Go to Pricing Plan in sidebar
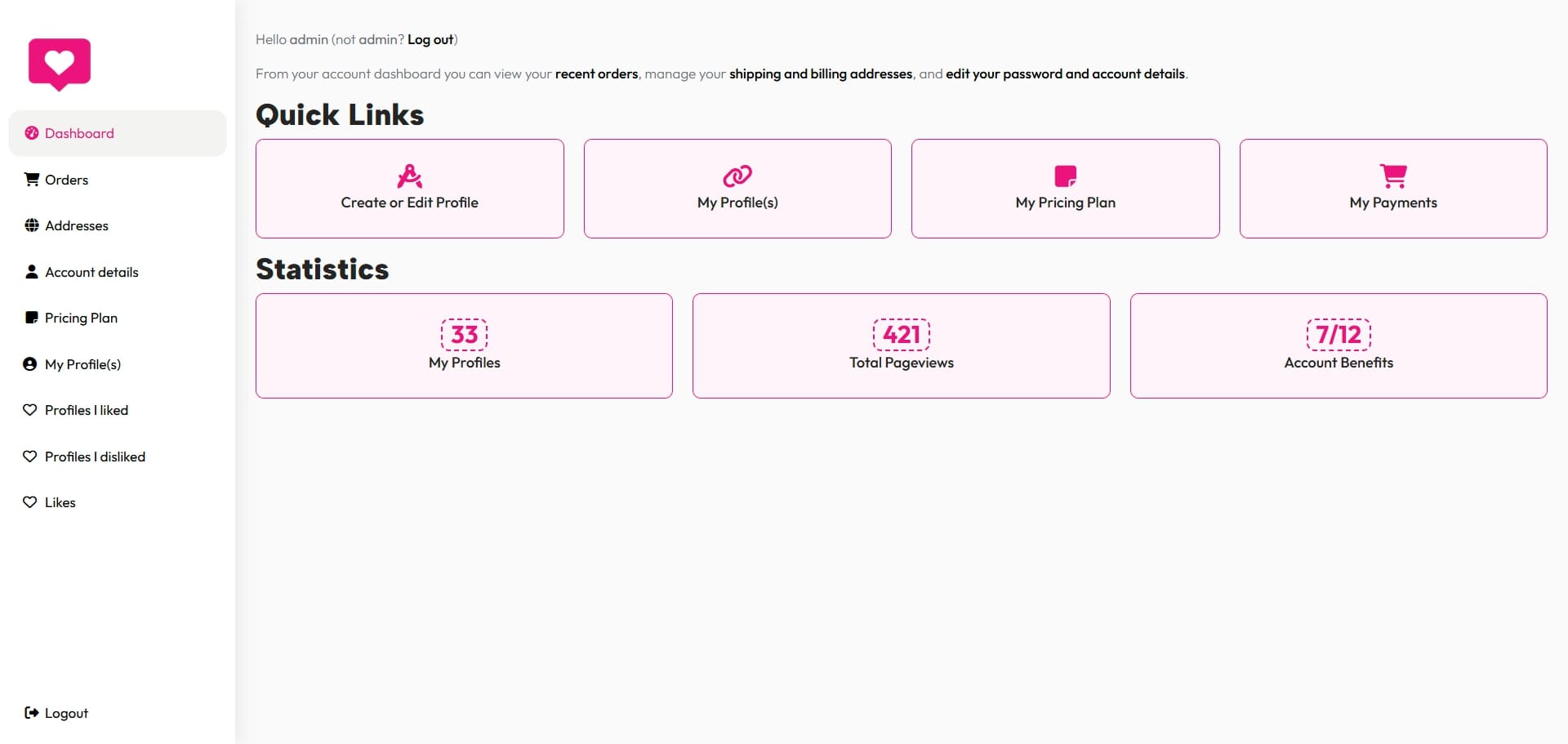This screenshot has width=1568, height=744. click(81, 318)
